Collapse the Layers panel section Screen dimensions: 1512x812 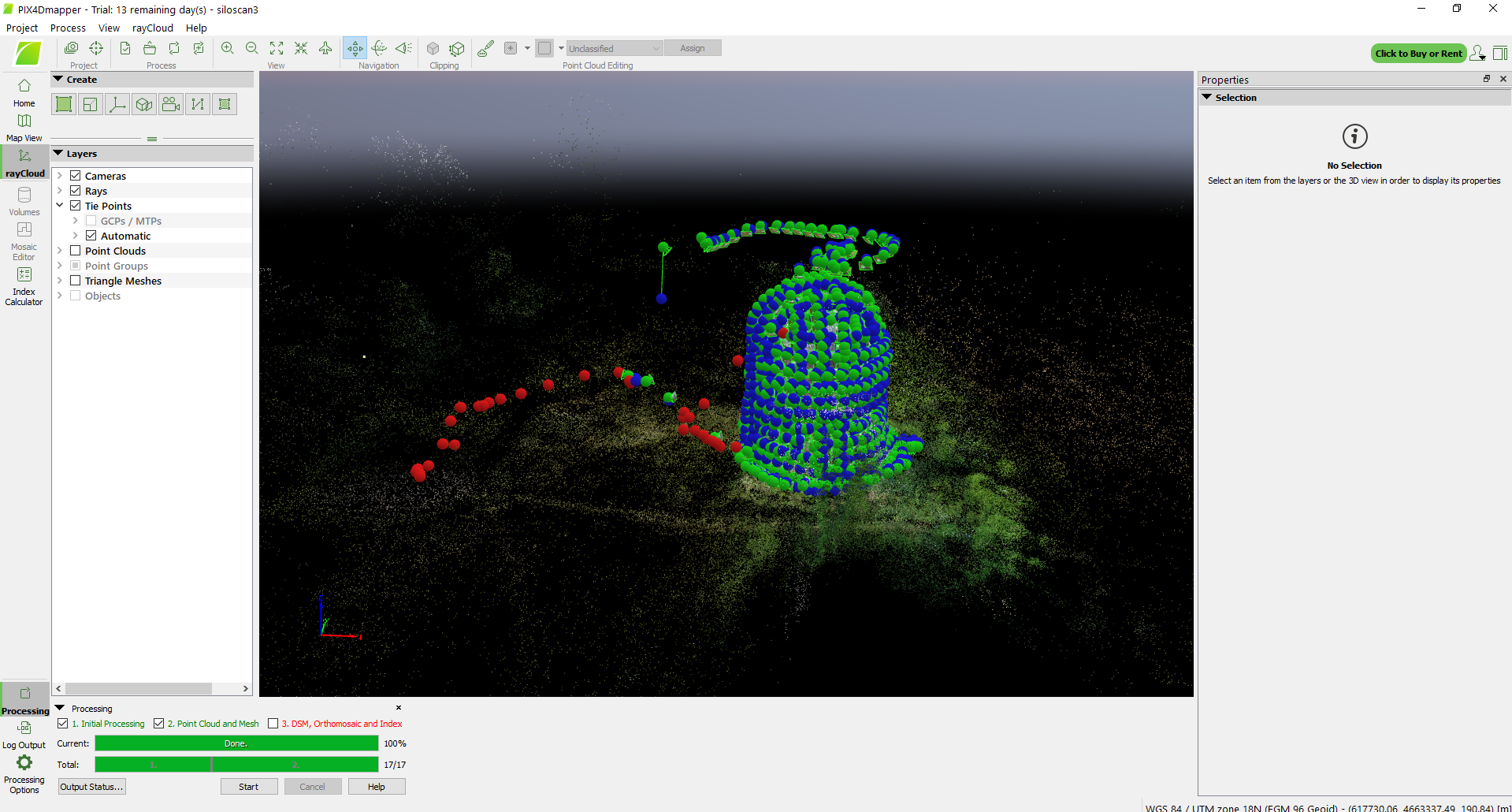coord(58,154)
